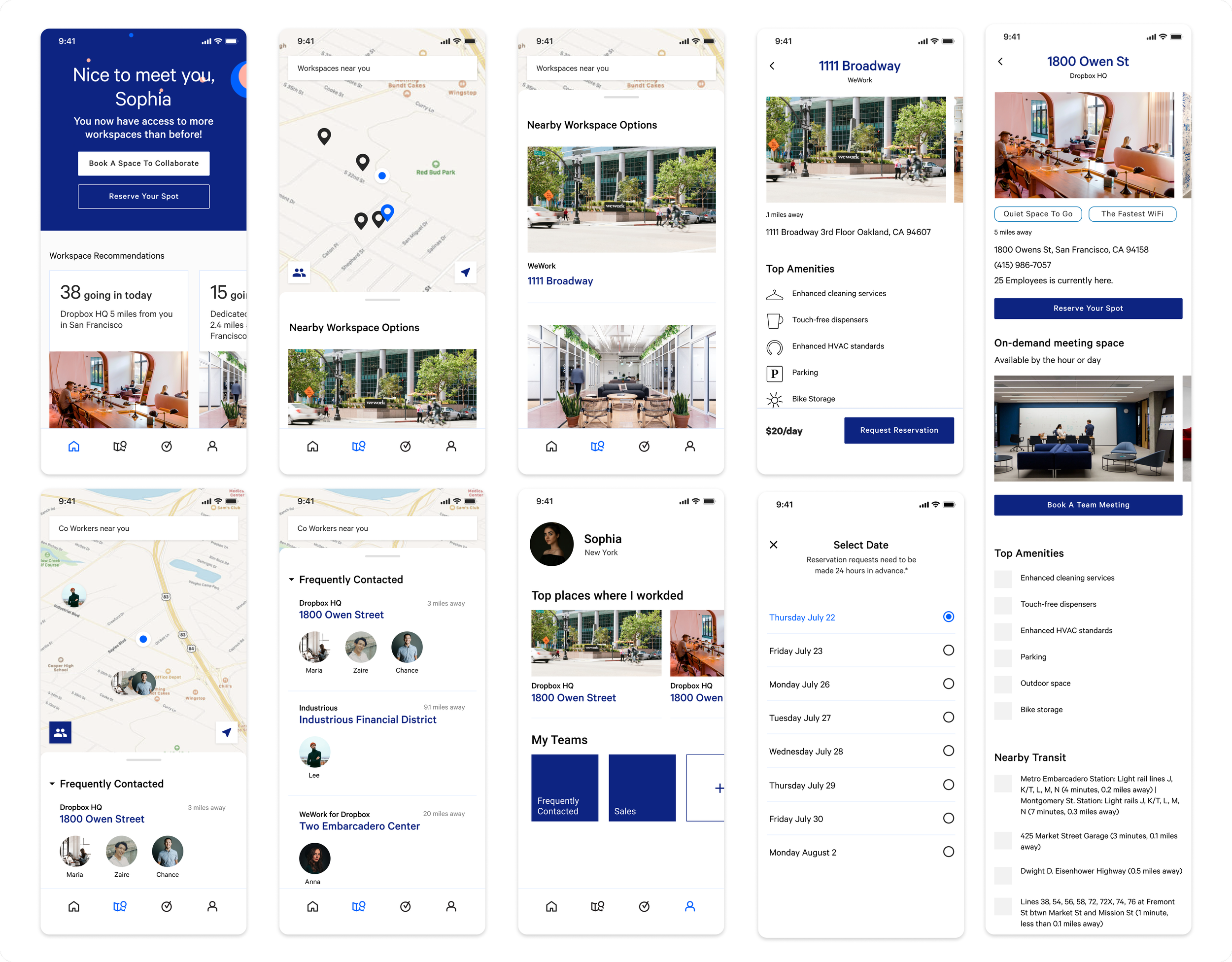Open Sales team tile
Screen dimensions: 1232x962
(x=642, y=788)
